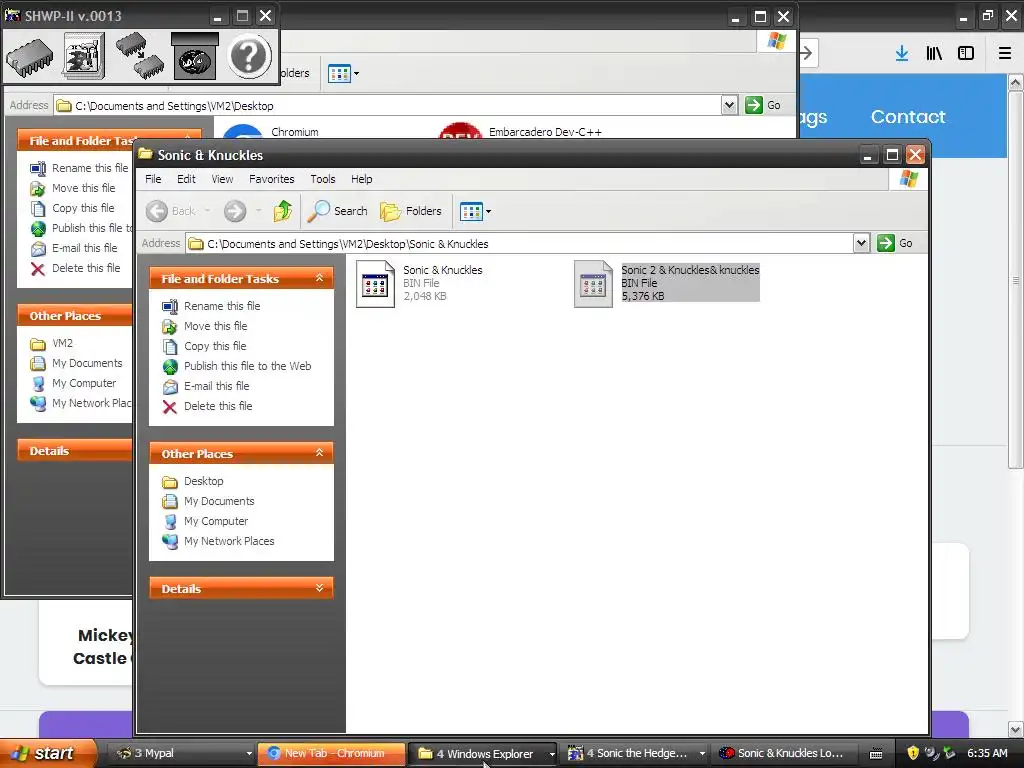Click the Search toolbar button
This screenshot has width=1024, height=768.
(338, 211)
